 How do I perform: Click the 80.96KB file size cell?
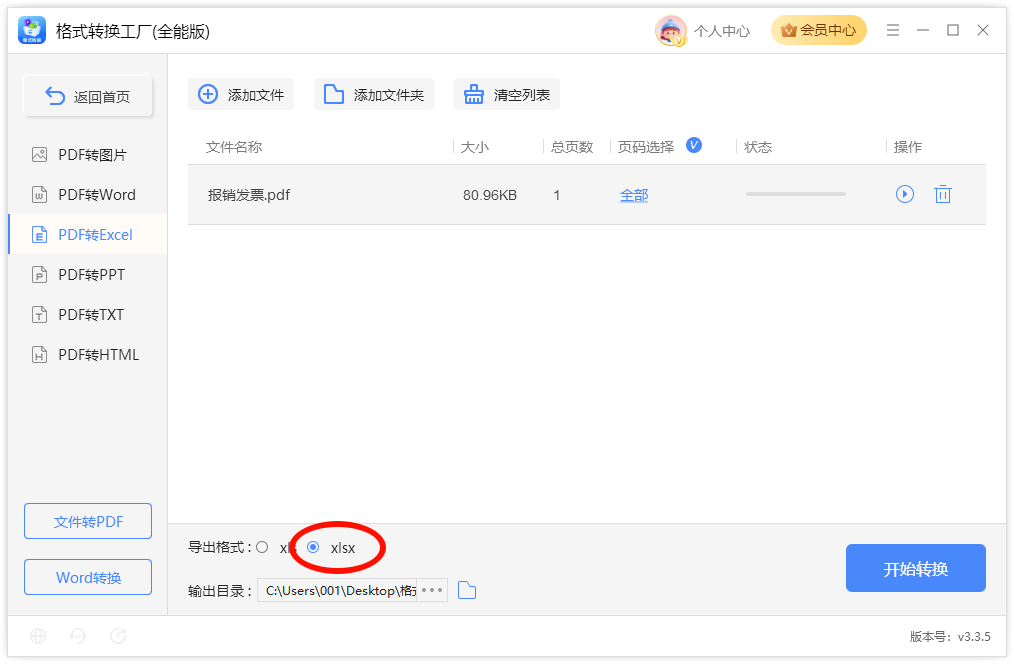(x=490, y=195)
